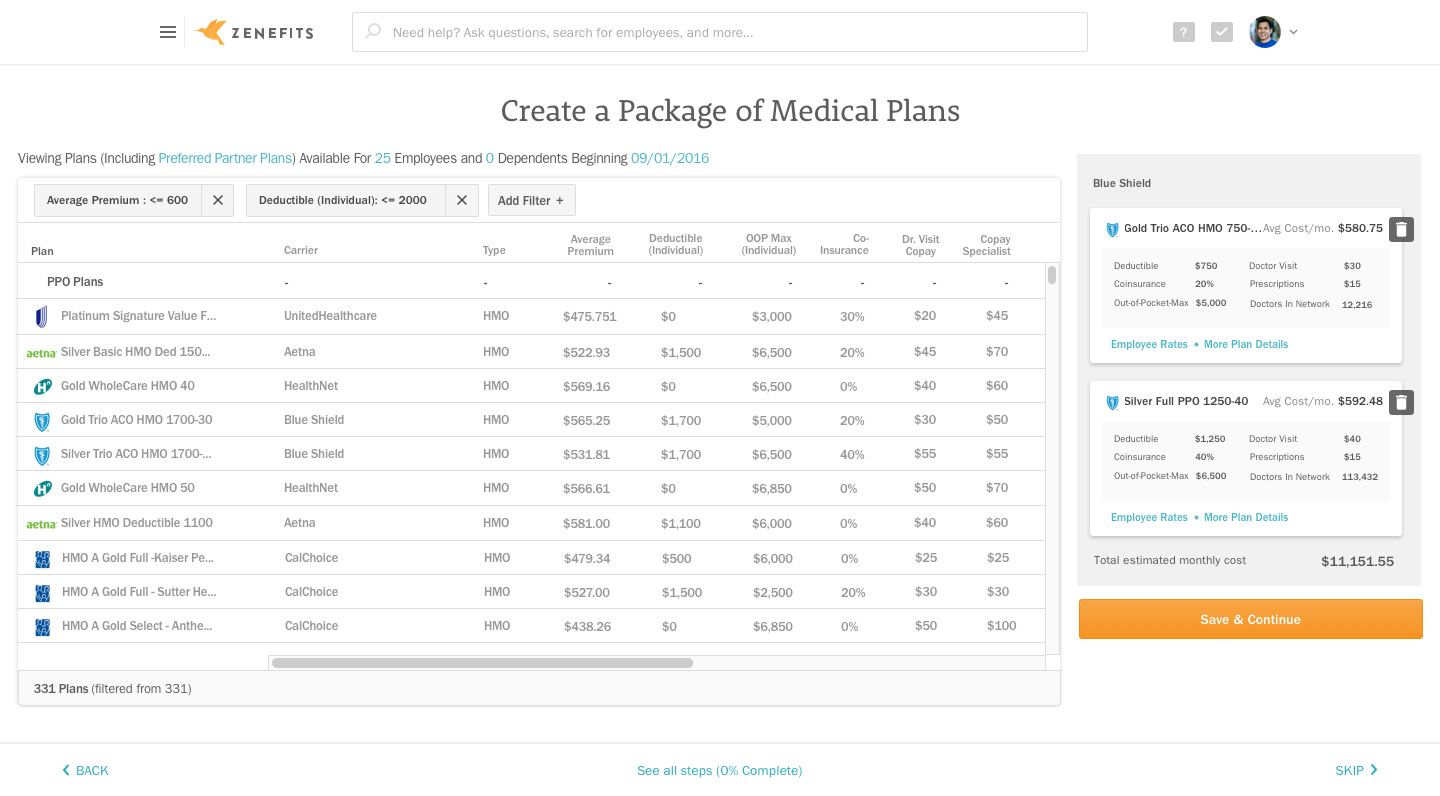This screenshot has height=796, width=1440.
Task: Sort by the Dr. Visit Copay header
Action: 920,245
